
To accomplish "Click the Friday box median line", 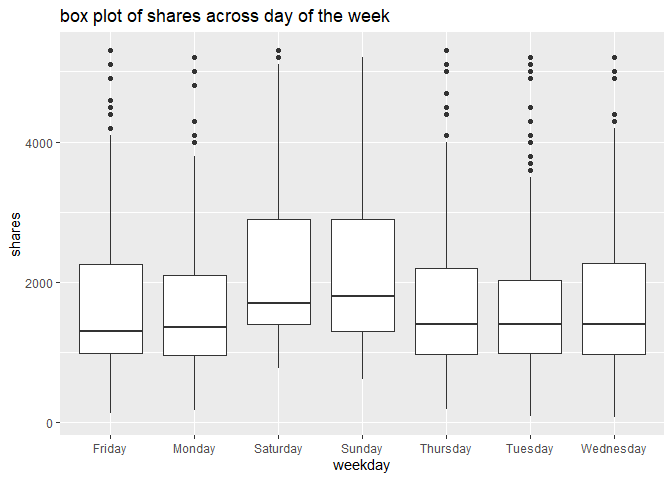I will 110,331.
